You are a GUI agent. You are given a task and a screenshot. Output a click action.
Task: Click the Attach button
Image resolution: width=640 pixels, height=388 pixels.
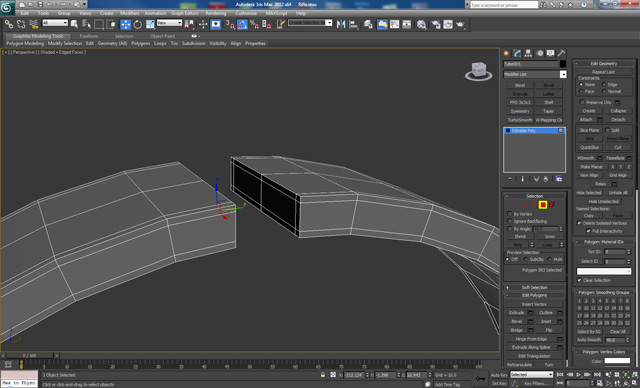click(x=586, y=120)
